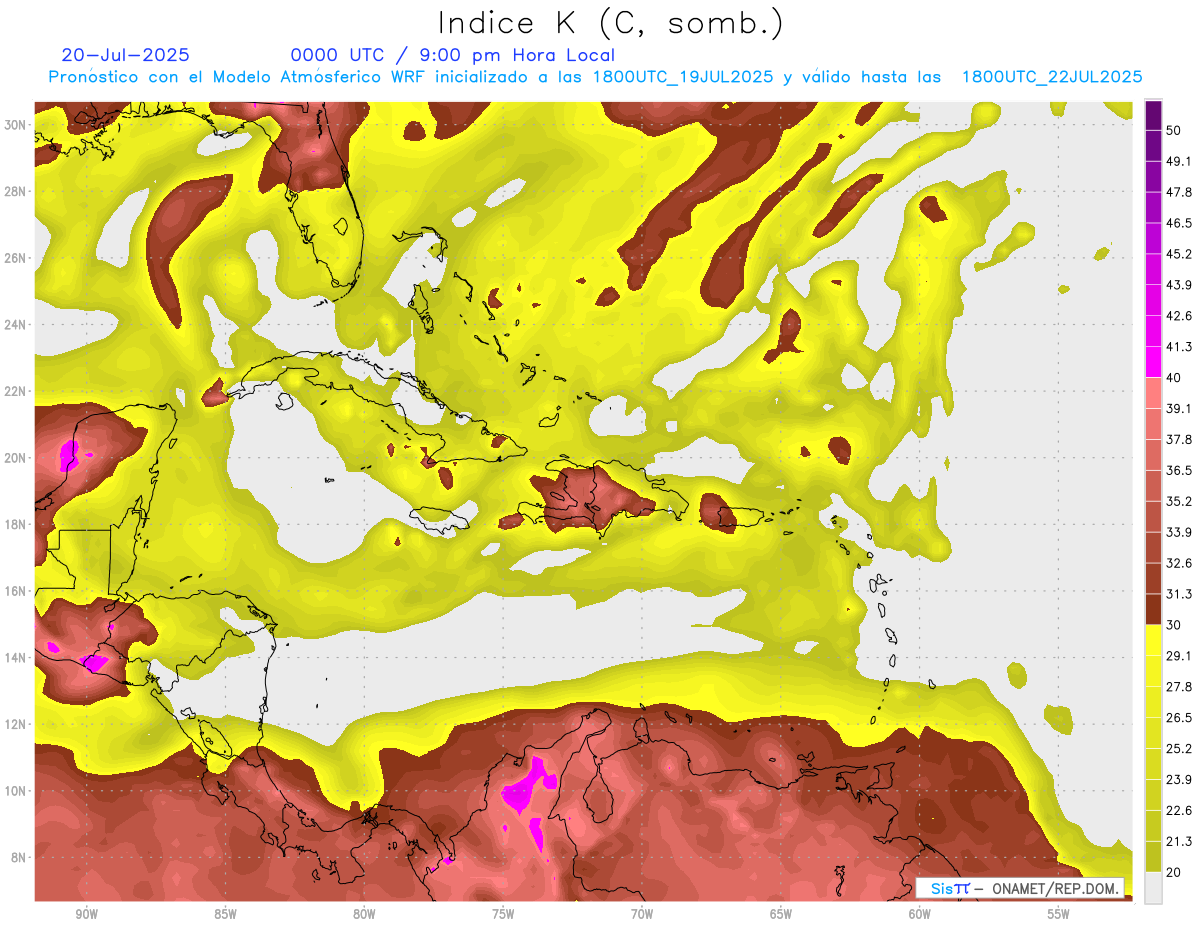Click the latitude axis label "16N"

(15, 591)
